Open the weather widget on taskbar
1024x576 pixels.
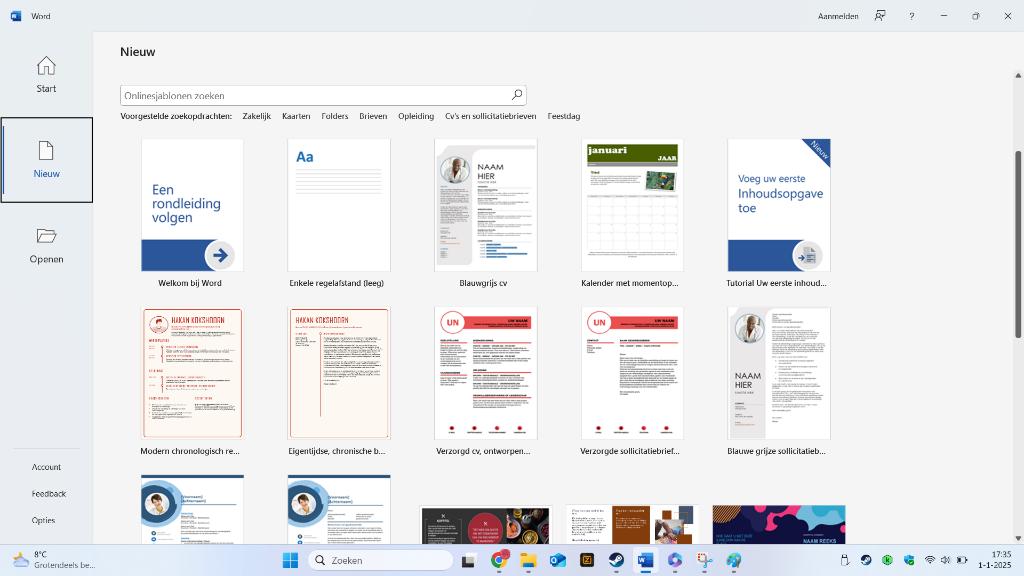54,560
